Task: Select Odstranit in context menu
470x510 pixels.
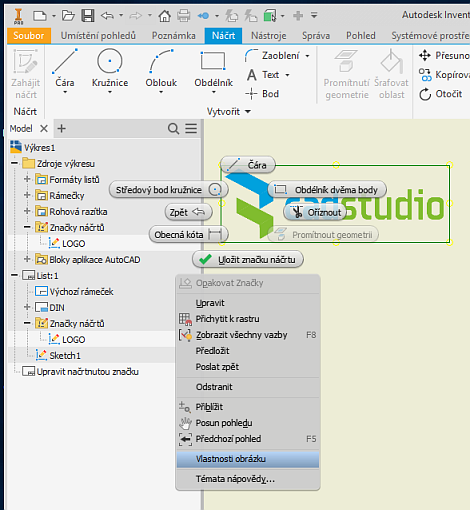Action: (x=248, y=387)
